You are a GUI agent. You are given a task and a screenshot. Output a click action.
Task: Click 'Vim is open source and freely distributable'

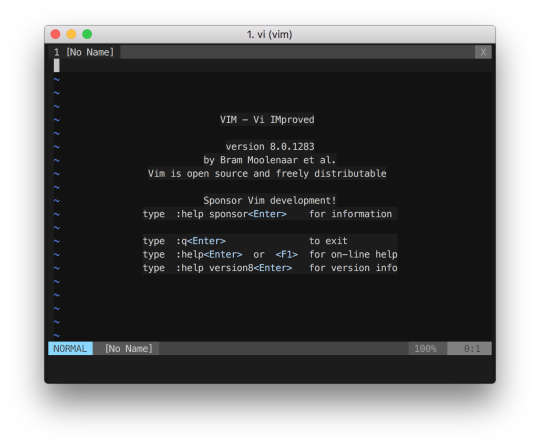click(267, 173)
